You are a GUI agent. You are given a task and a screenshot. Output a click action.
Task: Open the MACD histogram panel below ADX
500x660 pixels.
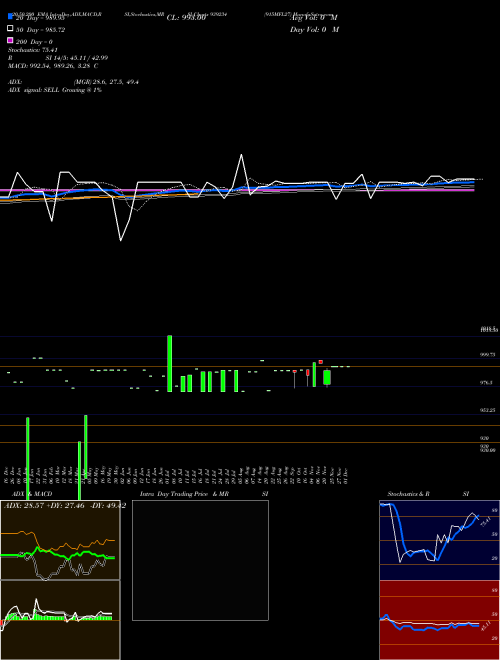click(60, 620)
